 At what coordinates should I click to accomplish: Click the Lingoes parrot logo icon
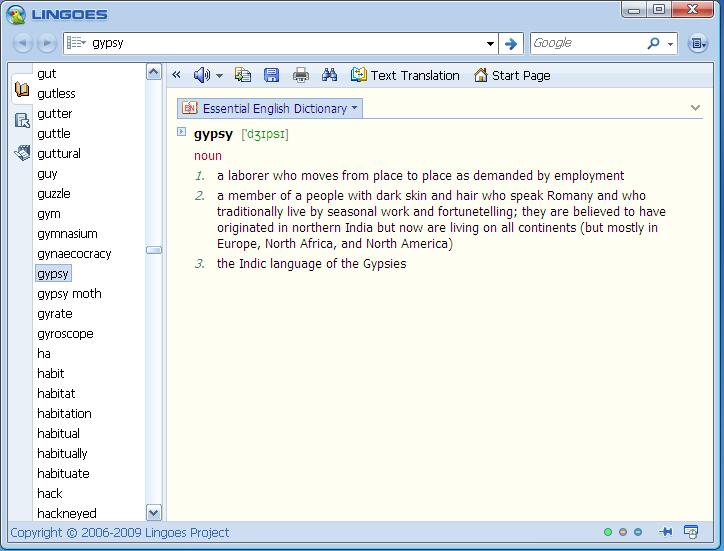pyautogui.click(x=16, y=14)
